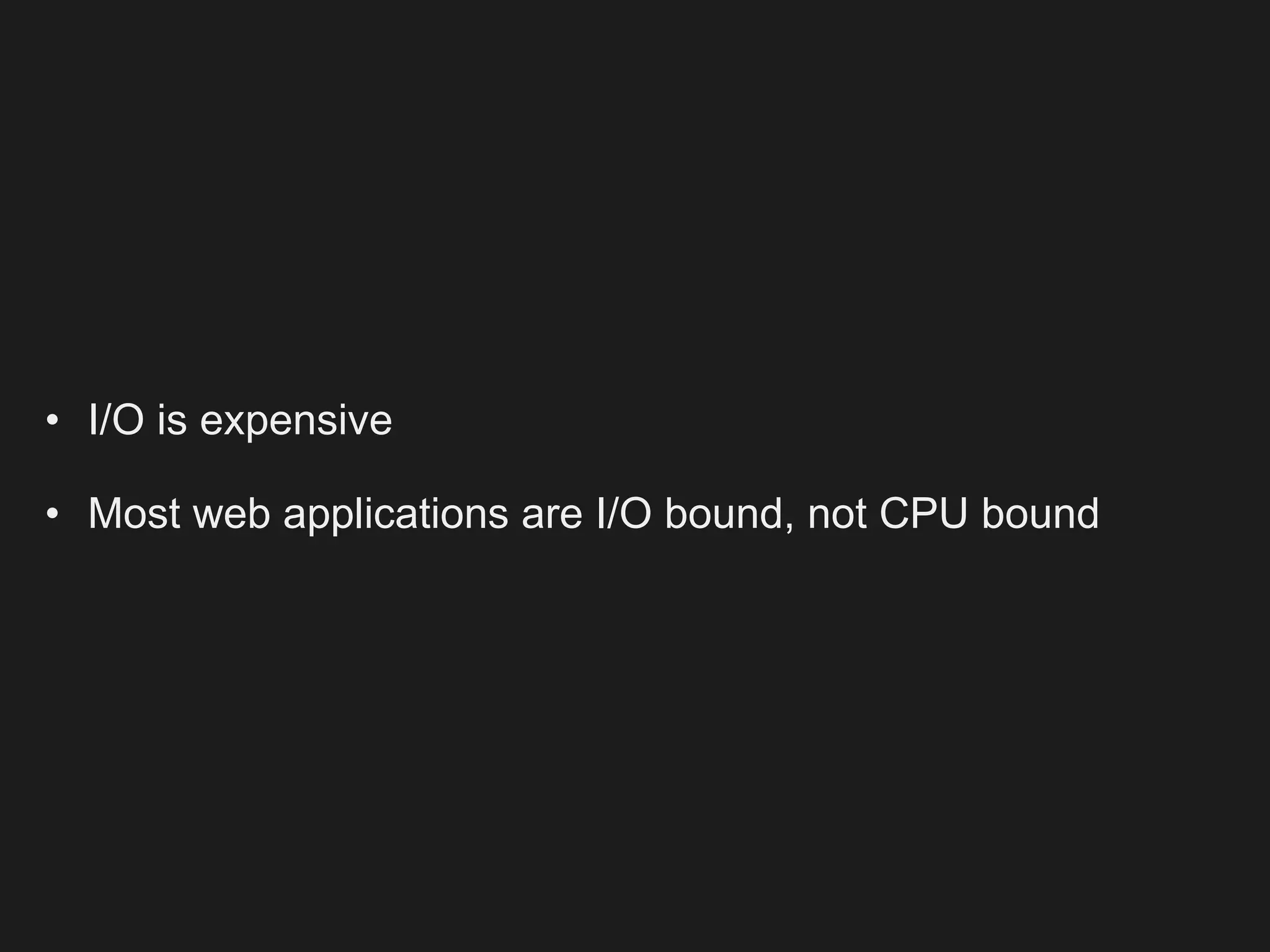Screen dimensions: 1270x952
Task: Click the word "expensive" on the slide
Action: (296, 421)
